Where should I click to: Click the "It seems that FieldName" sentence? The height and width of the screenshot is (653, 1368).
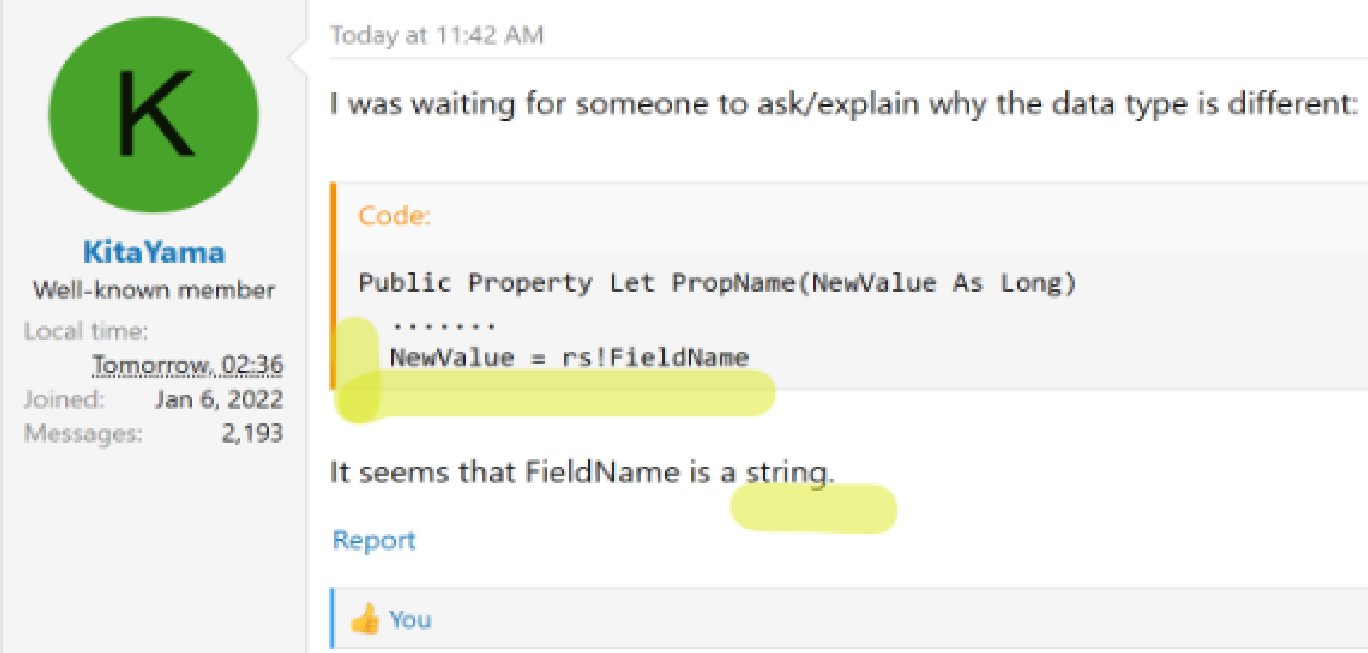tap(582, 472)
